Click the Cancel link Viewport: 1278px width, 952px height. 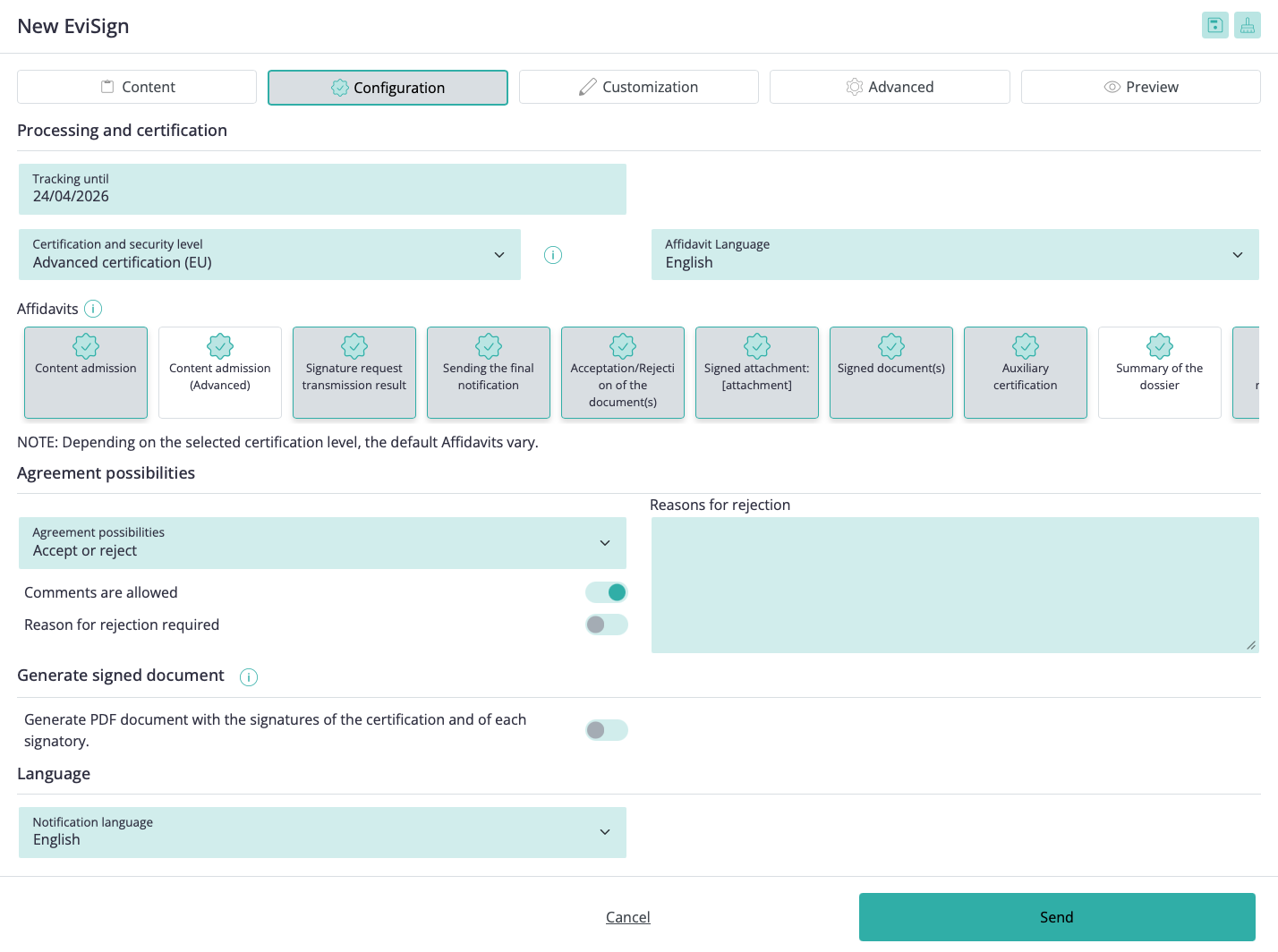coord(628,917)
